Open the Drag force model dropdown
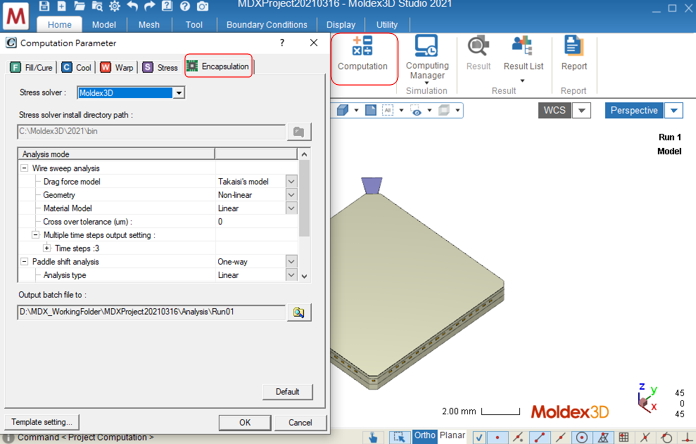The width and height of the screenshot is (696, 444). [291, 182]
